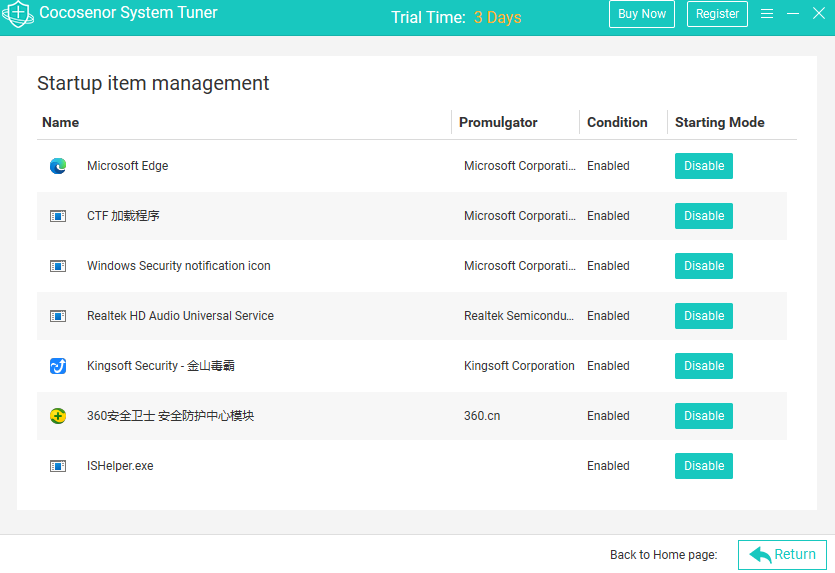Click the Condition column header
The image size is (835, 573).
click(617, 122)
